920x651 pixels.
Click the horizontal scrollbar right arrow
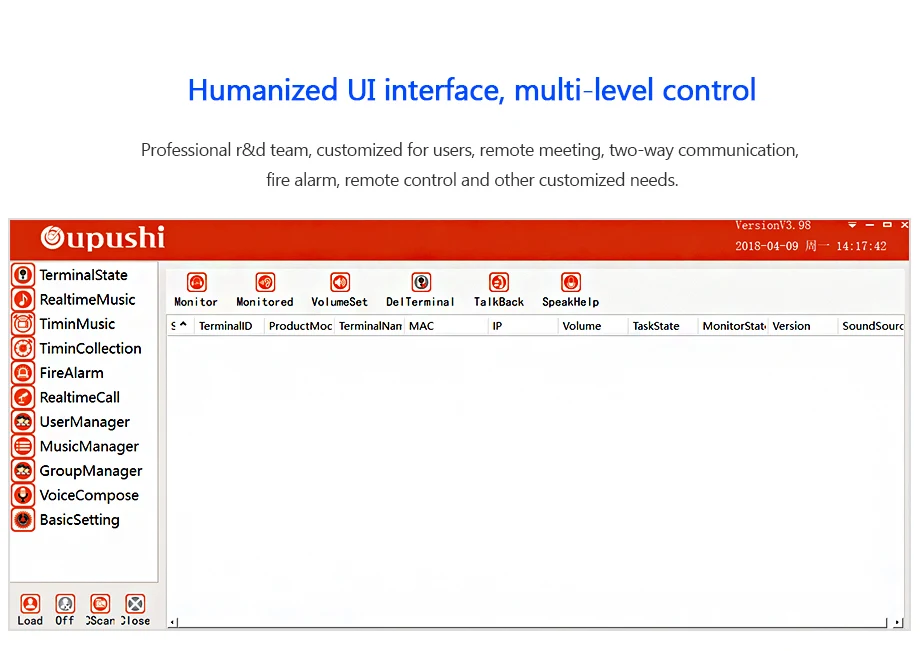pyautogui.click(x=898, y=622)
